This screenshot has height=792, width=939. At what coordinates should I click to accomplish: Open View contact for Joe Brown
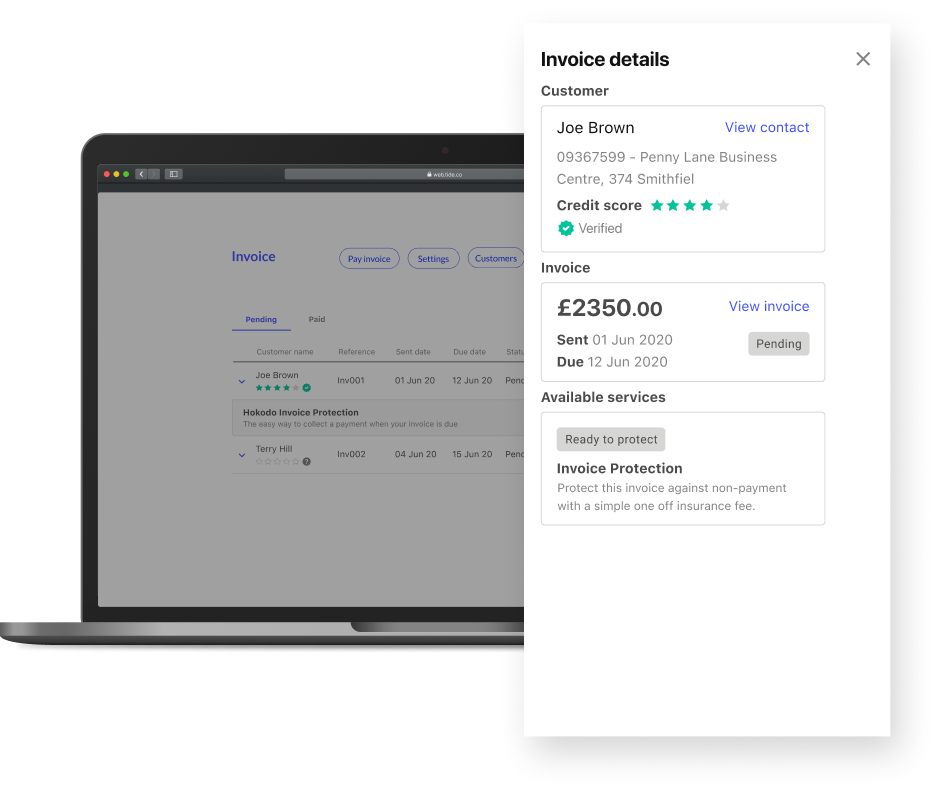tap(767, 127)
